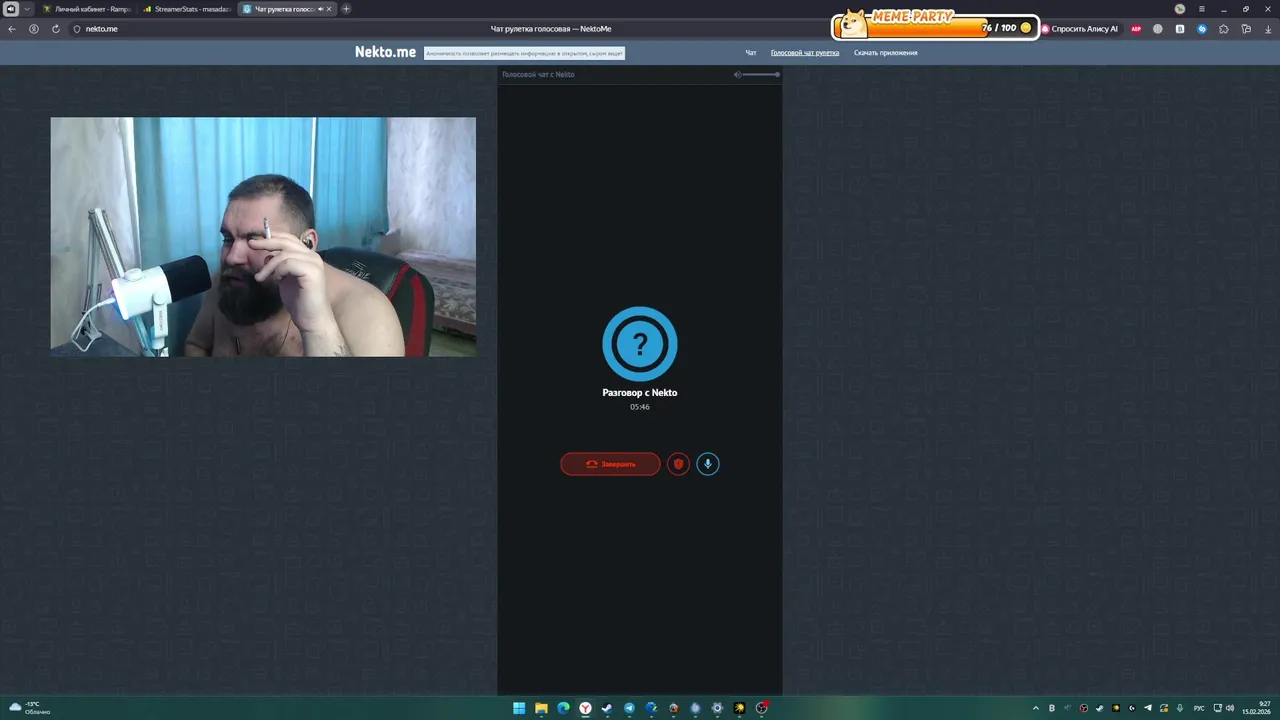Open the ABP adblock extension
Image resolution: width=1280 pixels, height=720 pixels.
1136,29
